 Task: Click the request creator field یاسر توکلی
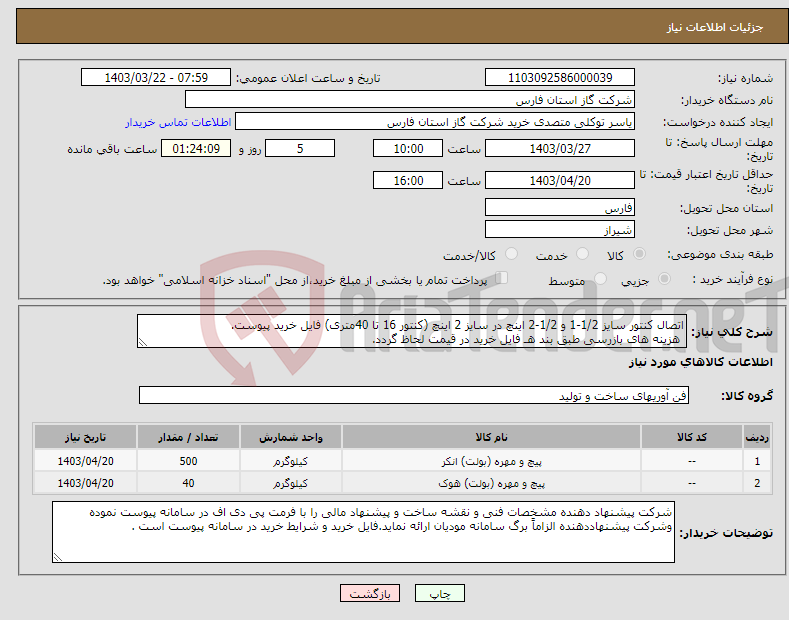point(435,122)
